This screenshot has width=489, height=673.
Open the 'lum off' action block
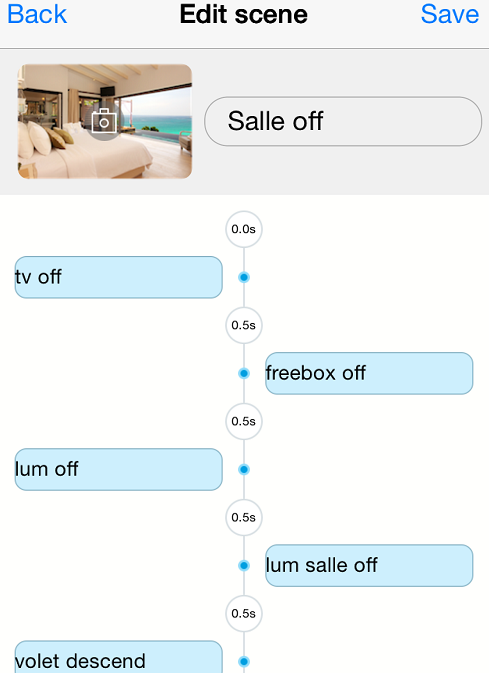[118, 470]
